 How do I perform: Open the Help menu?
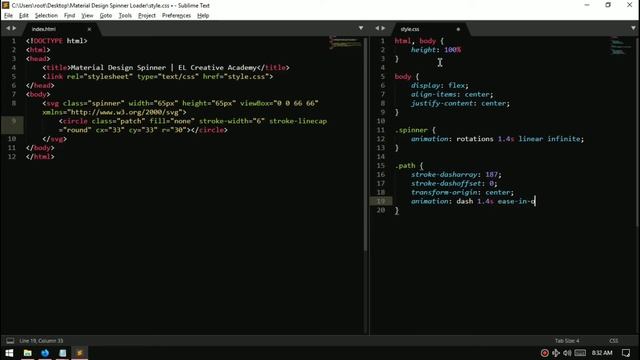point(203,16)
